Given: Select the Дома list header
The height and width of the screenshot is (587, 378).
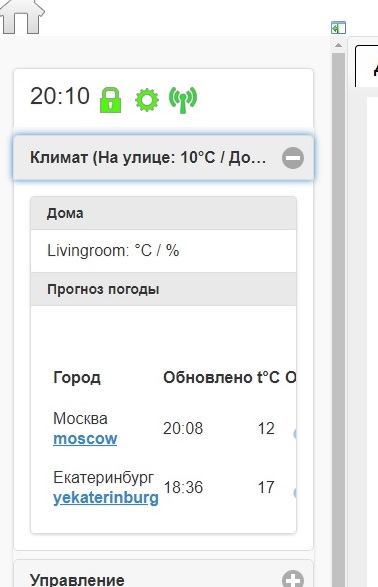Looking at the screenshot, I should 164,213.
